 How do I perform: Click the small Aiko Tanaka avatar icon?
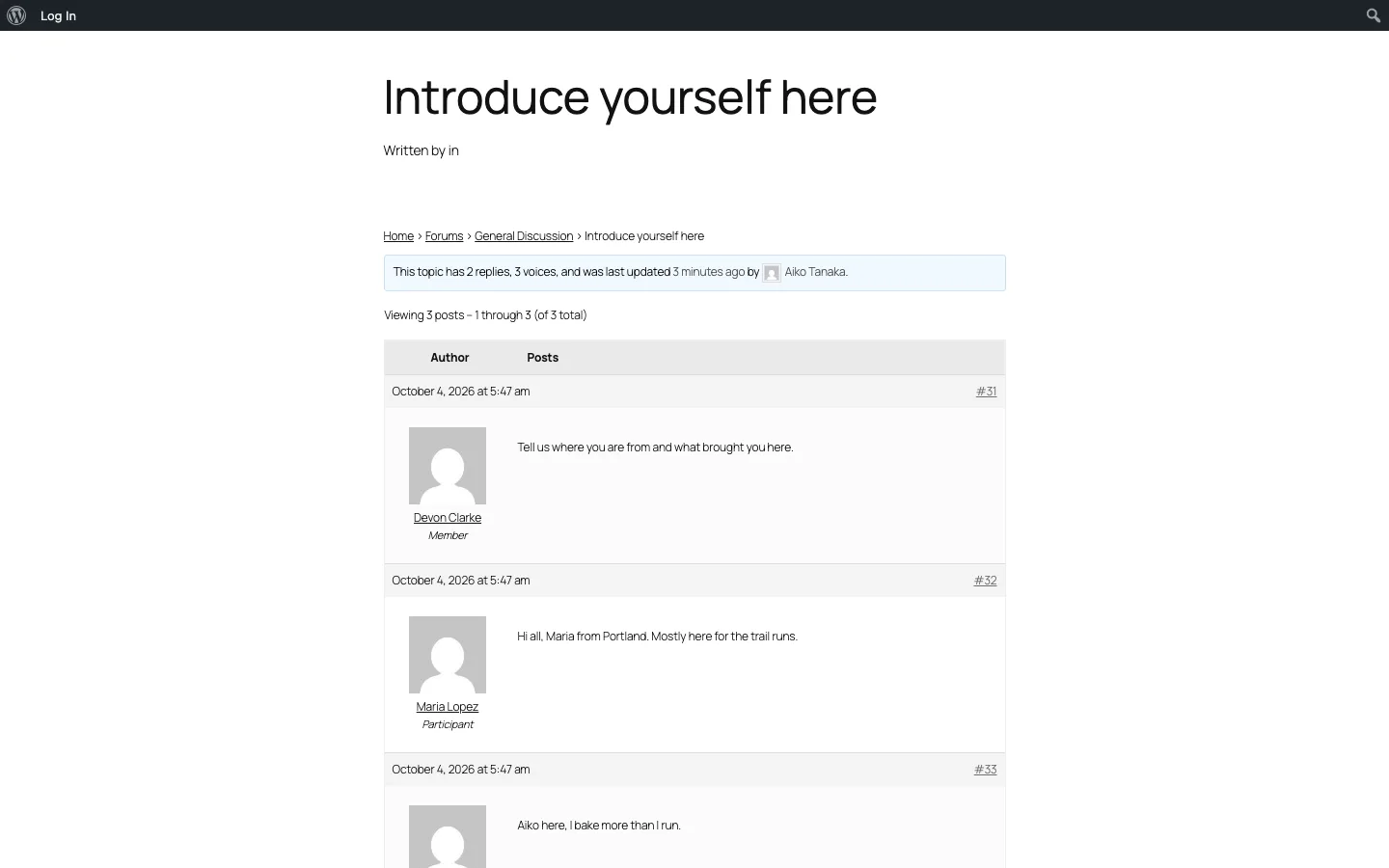coord(772,273)
